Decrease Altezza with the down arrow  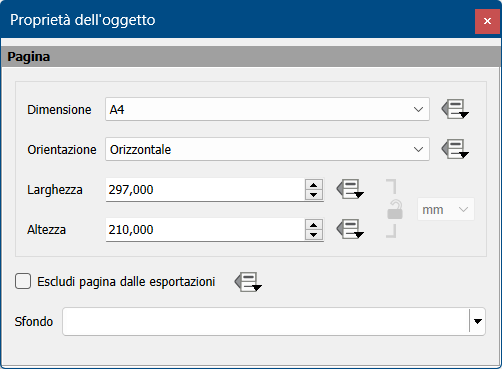(x=314, y=235)
